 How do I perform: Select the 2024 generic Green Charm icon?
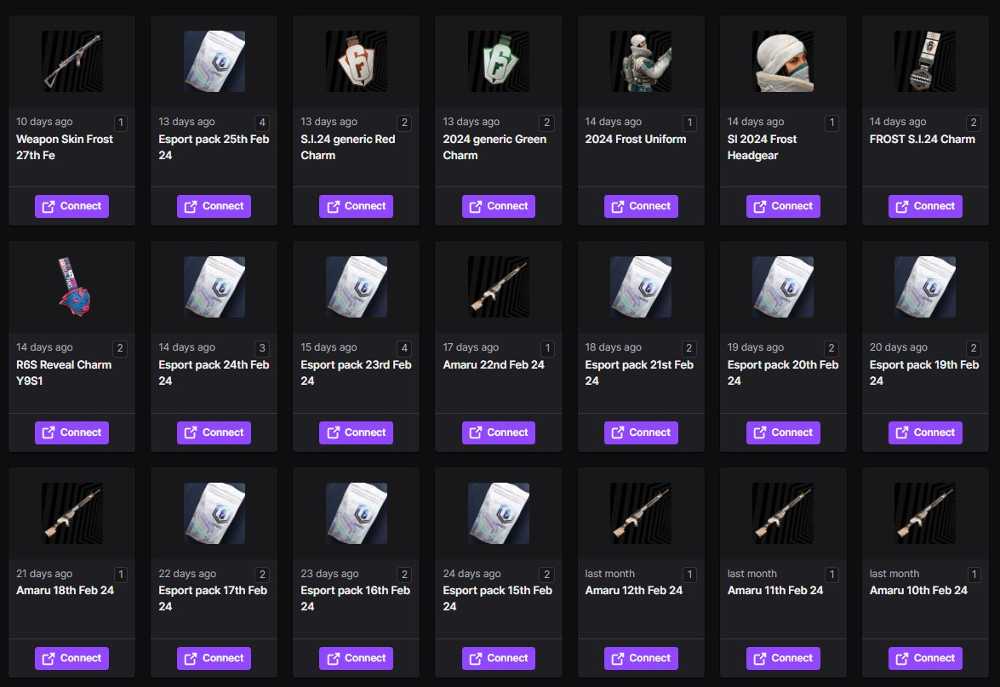tap(499, 62)
